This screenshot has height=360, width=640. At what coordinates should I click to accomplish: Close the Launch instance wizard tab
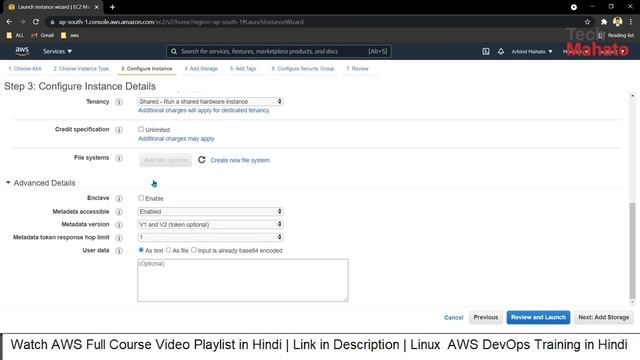click(x=96, y=7)
